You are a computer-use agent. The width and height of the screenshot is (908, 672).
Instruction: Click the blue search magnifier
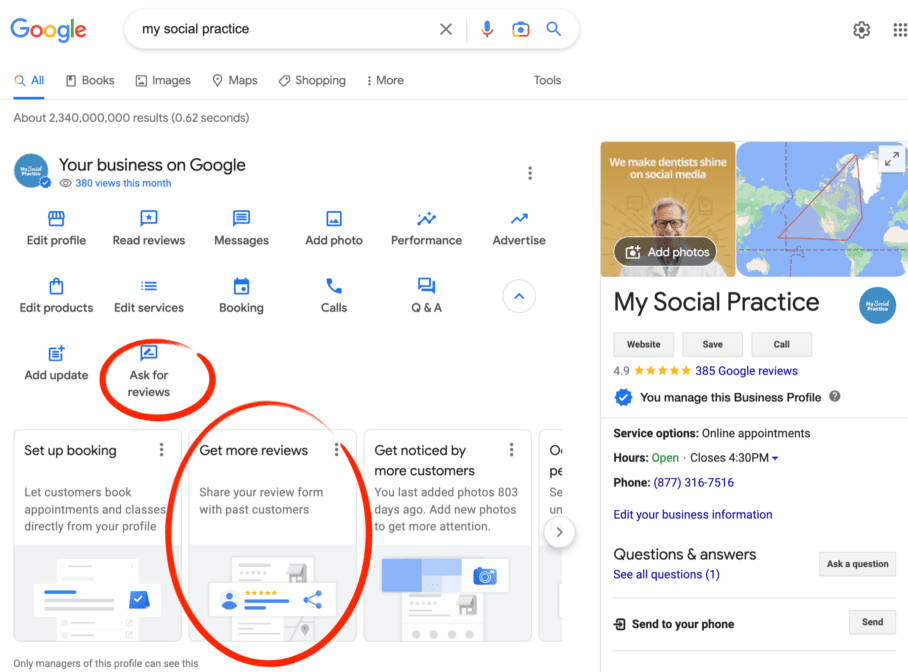(x=554, y=29)
